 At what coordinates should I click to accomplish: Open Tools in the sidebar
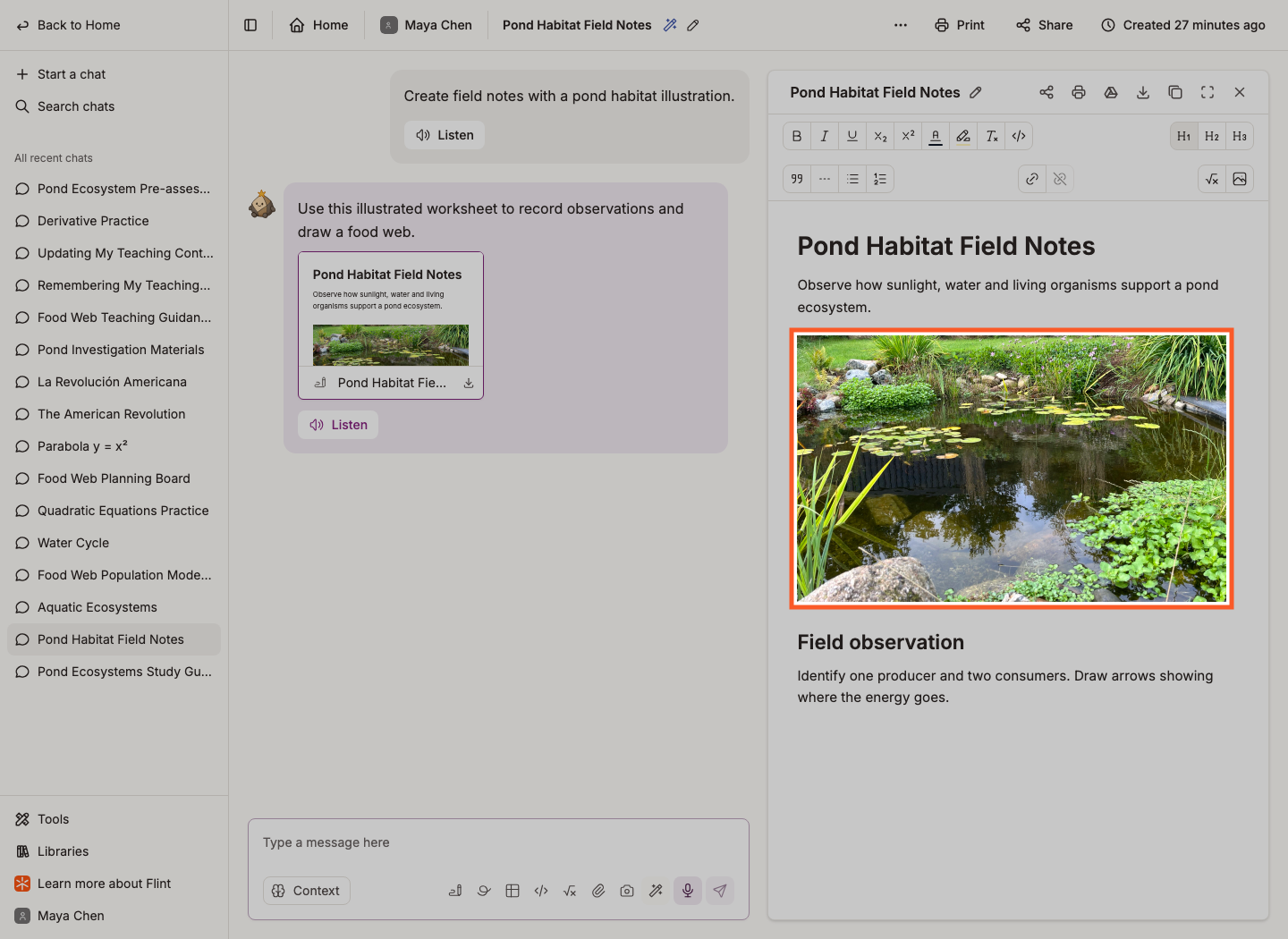[x=114, y=819]
